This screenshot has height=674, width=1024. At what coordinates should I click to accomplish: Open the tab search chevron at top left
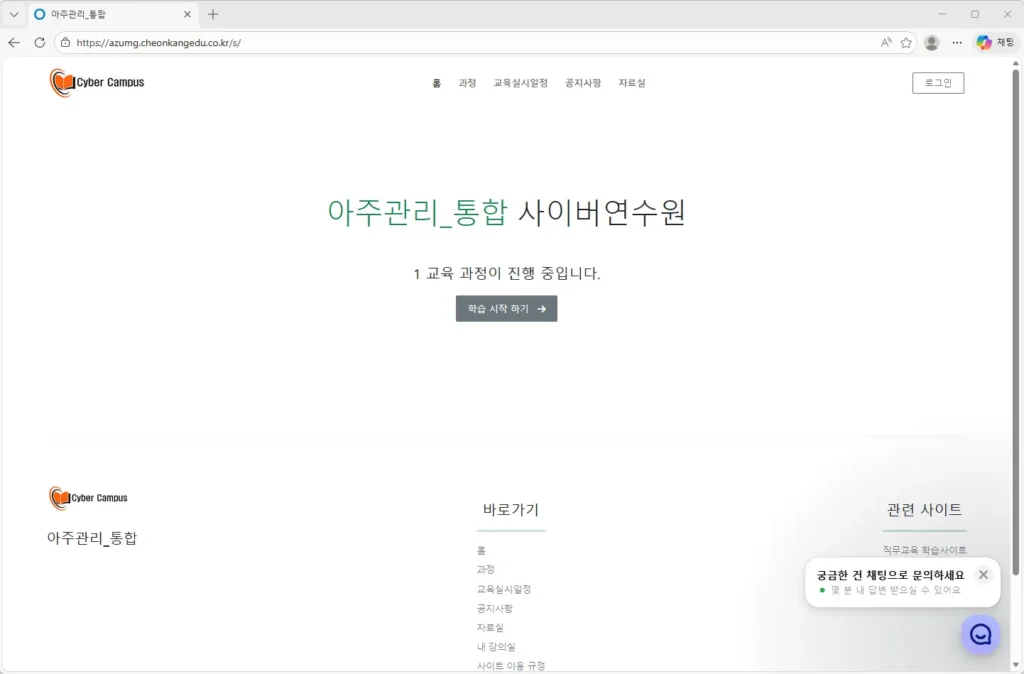pyautogui.click(x=12, y=14)
